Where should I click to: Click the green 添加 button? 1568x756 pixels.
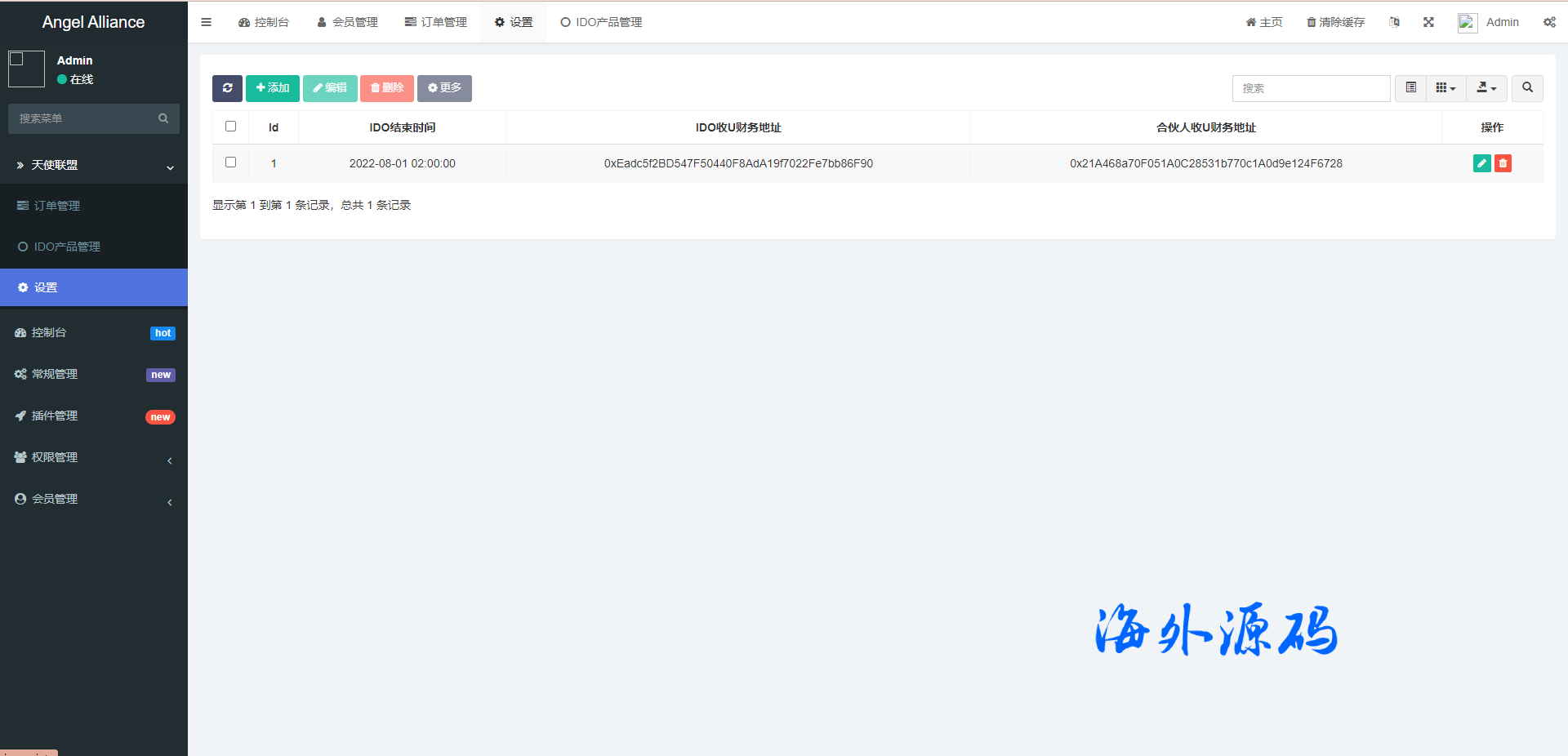coord(273,88)
